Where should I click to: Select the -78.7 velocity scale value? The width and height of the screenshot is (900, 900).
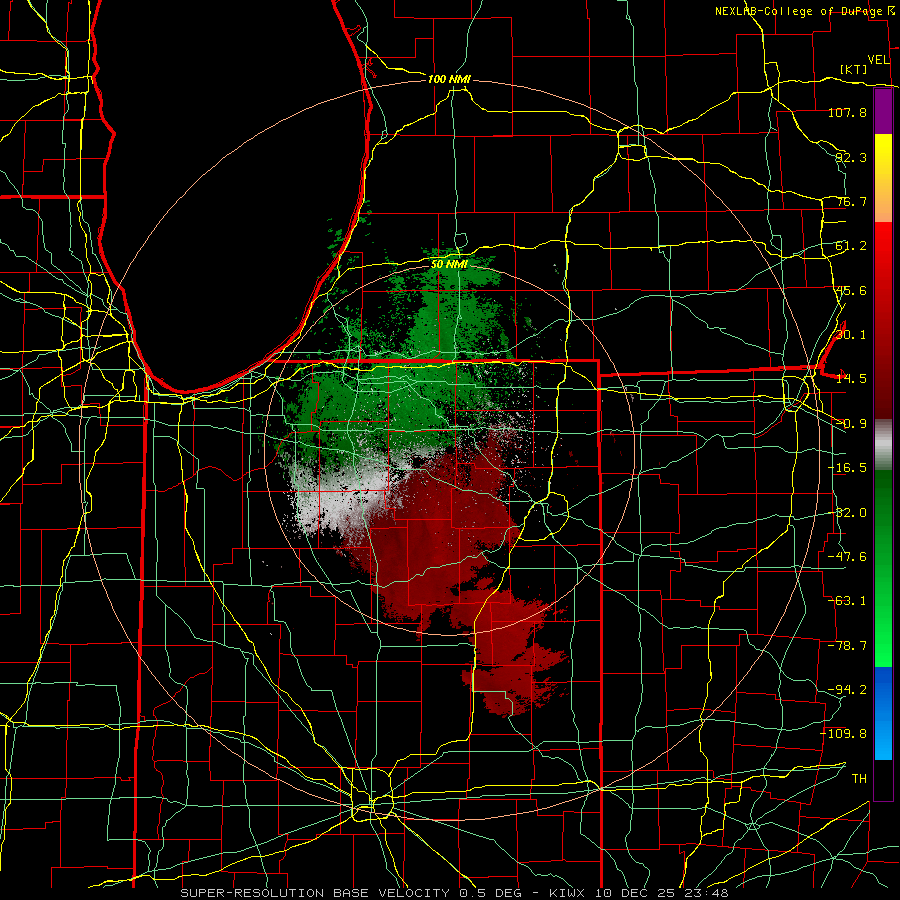[x=847, y=646]
